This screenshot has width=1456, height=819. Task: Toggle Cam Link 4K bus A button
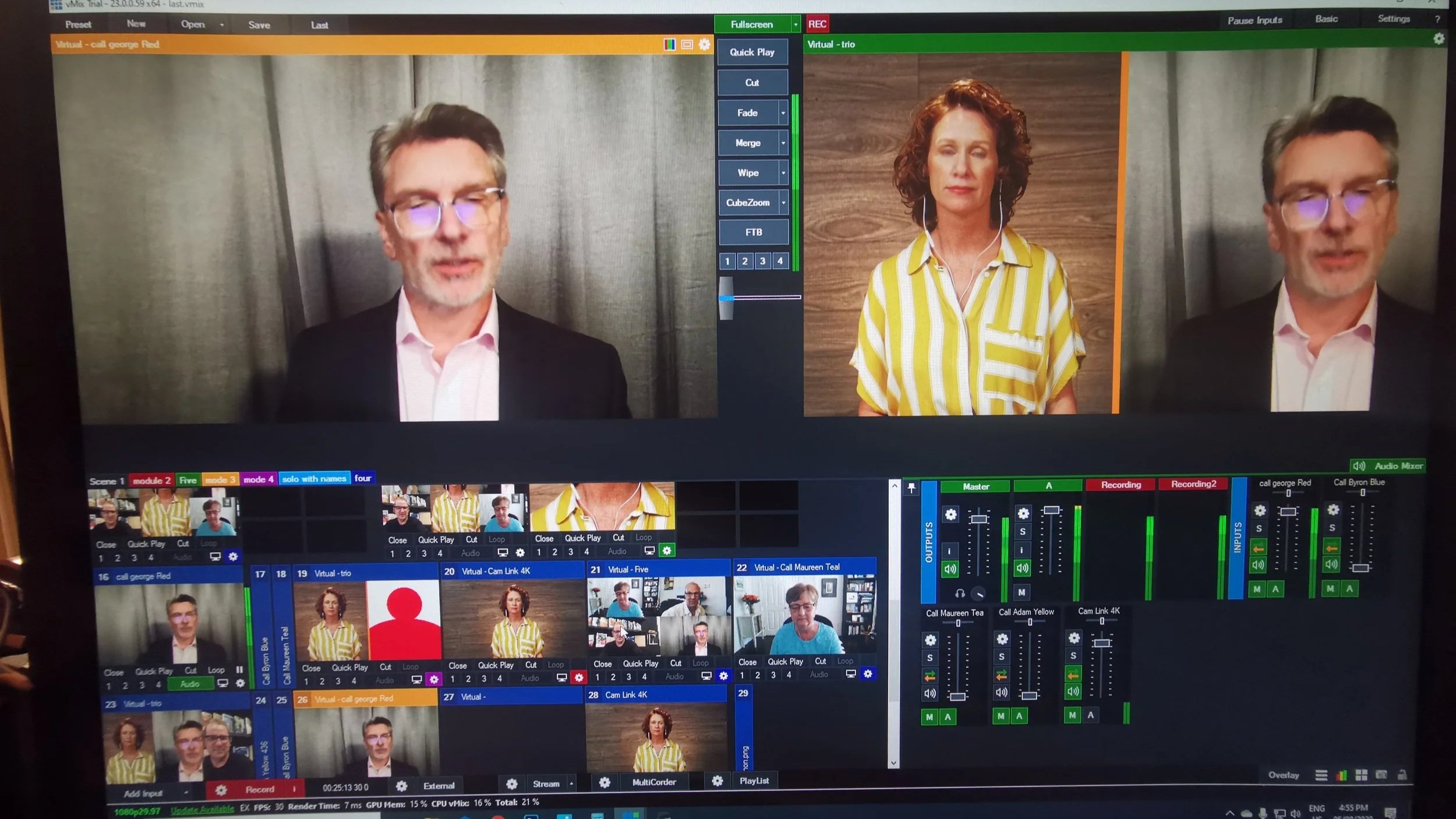[1090, 715]
